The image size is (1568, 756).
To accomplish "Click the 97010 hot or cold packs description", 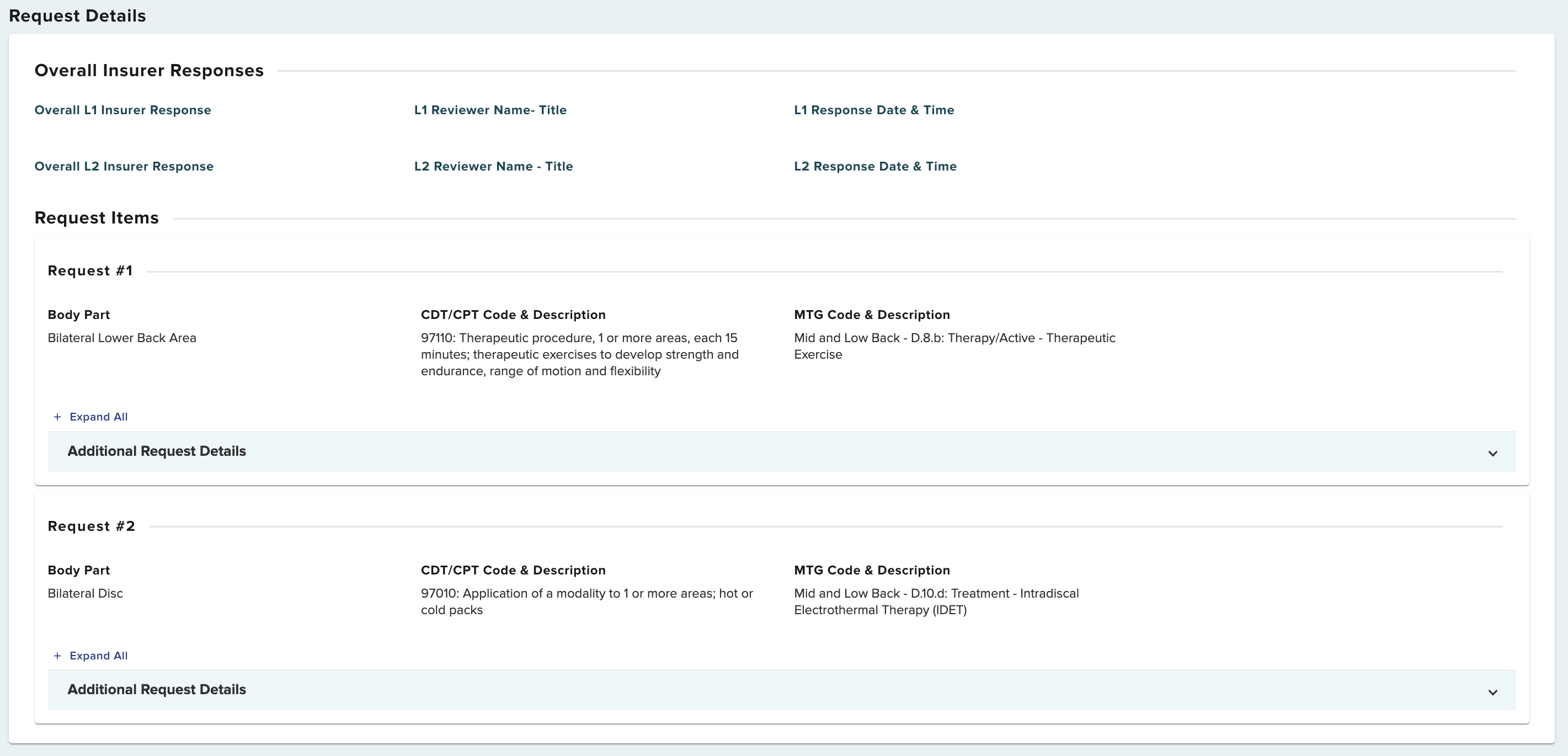I will click(x=586, y=601).
